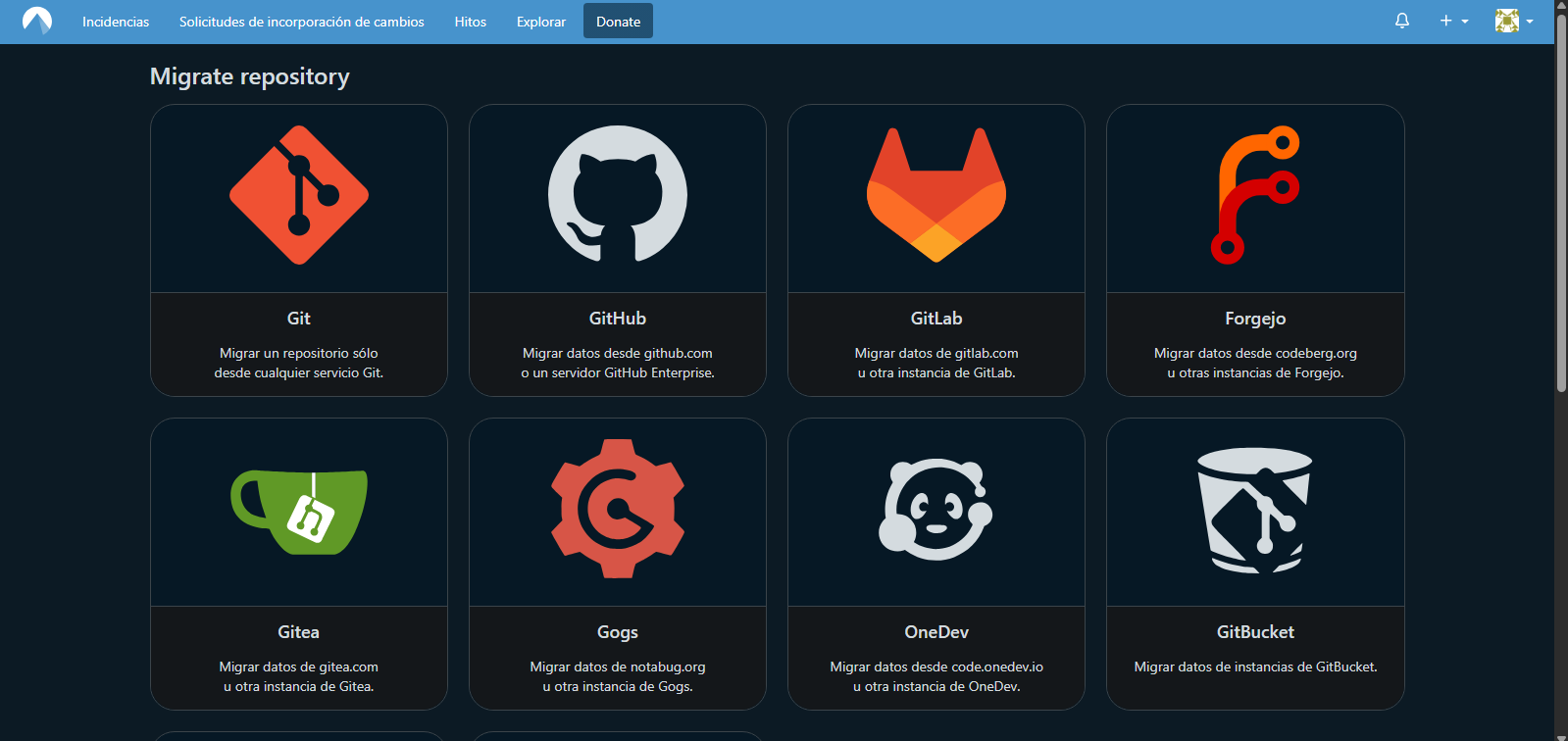This screenshot has width=1568, height=741.
Task: Select the Forgejo migration title
Action: coord(1255,319)
